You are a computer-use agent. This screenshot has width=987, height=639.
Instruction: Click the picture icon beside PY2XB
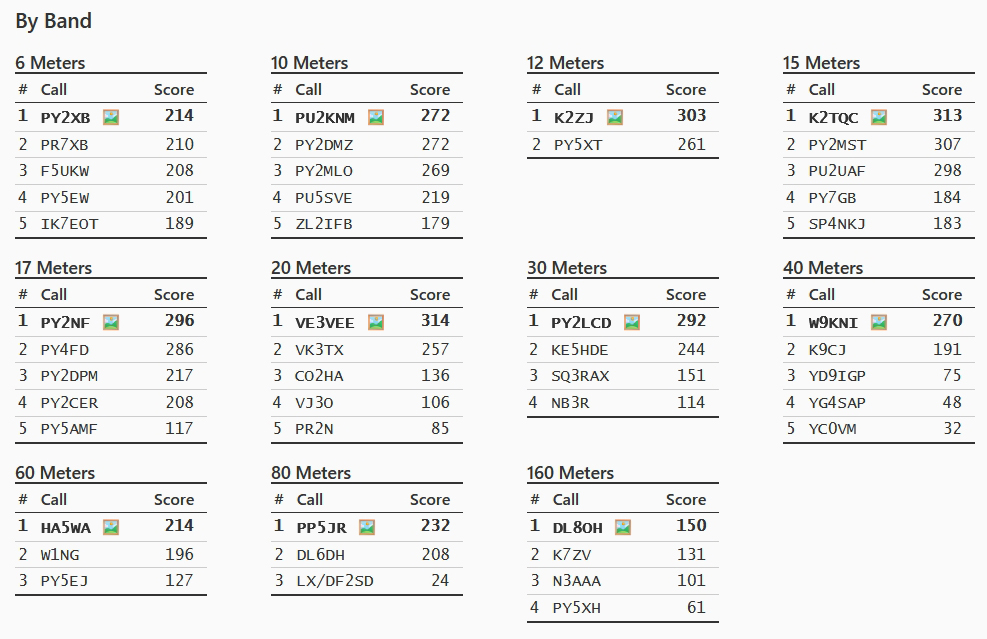[x=111, y=117]
